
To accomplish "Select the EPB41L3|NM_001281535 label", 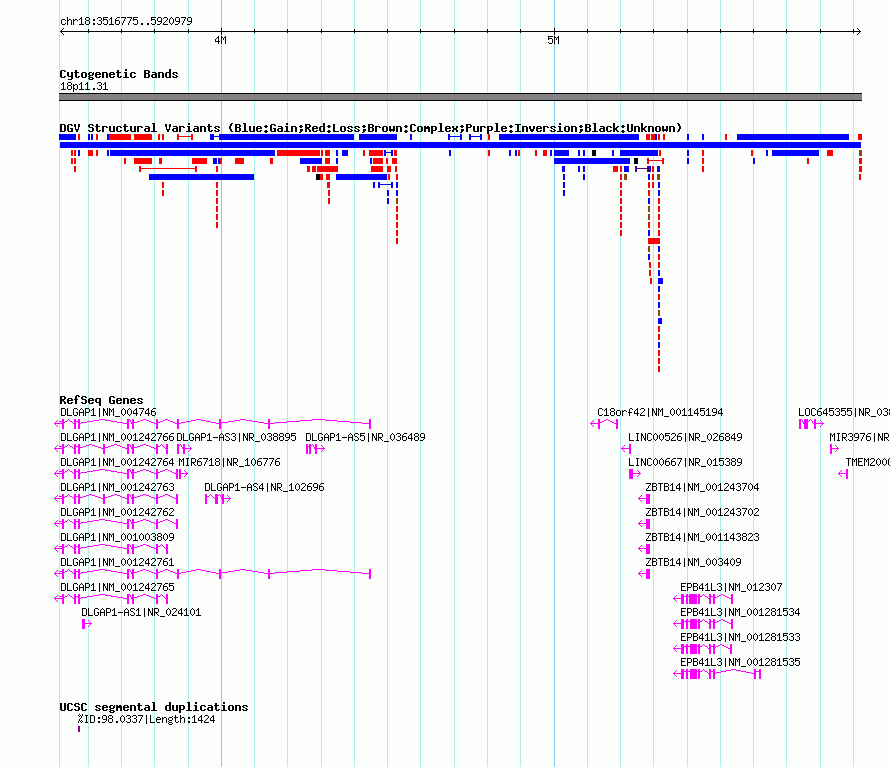I will coord(740,662).
